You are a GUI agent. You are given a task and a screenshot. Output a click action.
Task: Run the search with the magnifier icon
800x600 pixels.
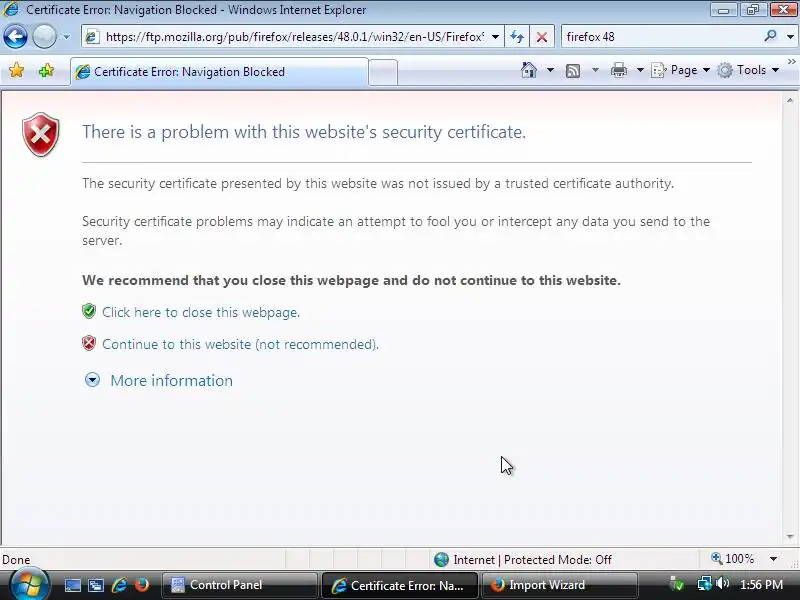tap(770, 36)
